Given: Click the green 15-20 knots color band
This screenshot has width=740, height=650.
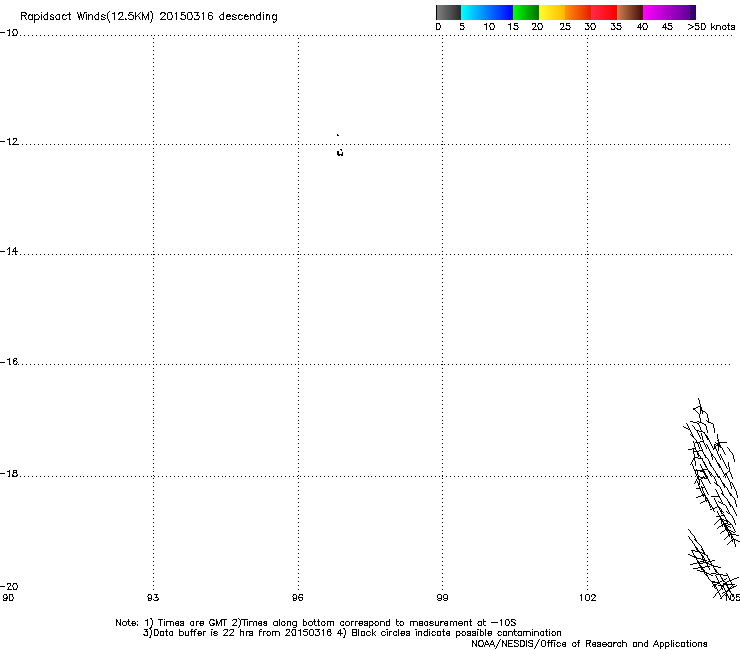Looking at the screenshot, I should [526, 12].
